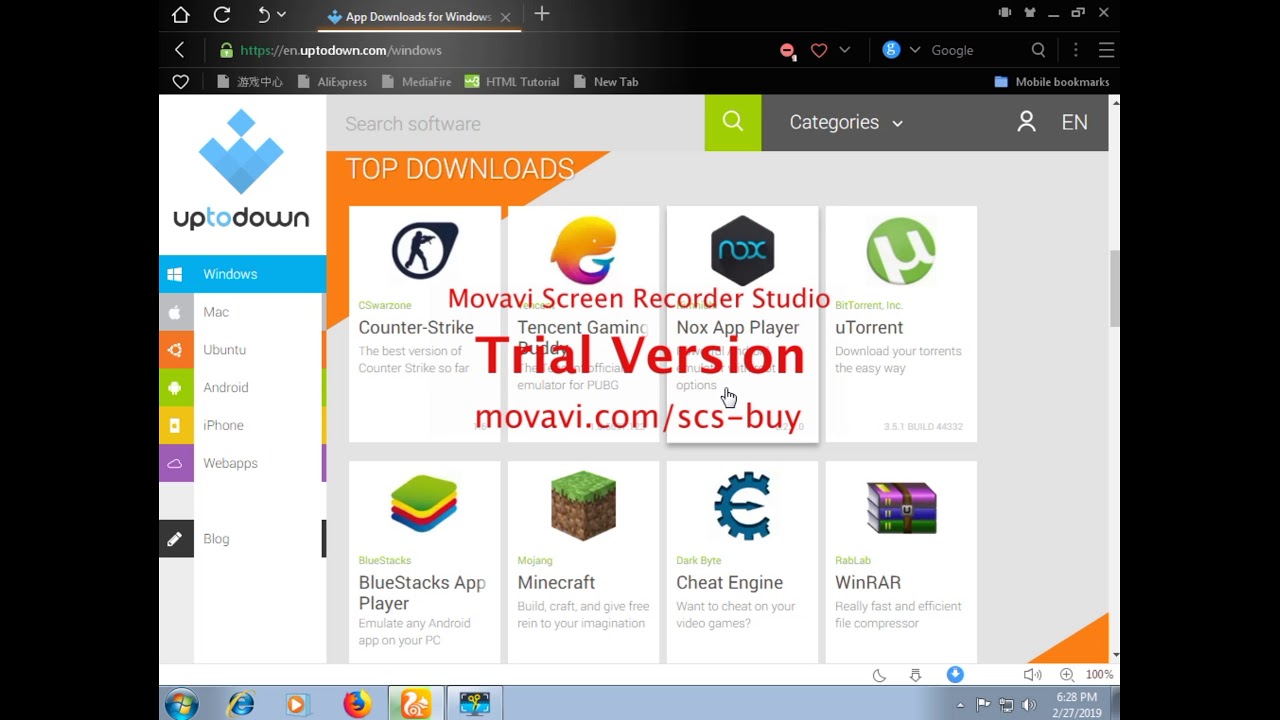Close the App Downloads for Windows tab
This screenshot has width=1280, height=720.
pyautogui.click(x=505, y=17)
